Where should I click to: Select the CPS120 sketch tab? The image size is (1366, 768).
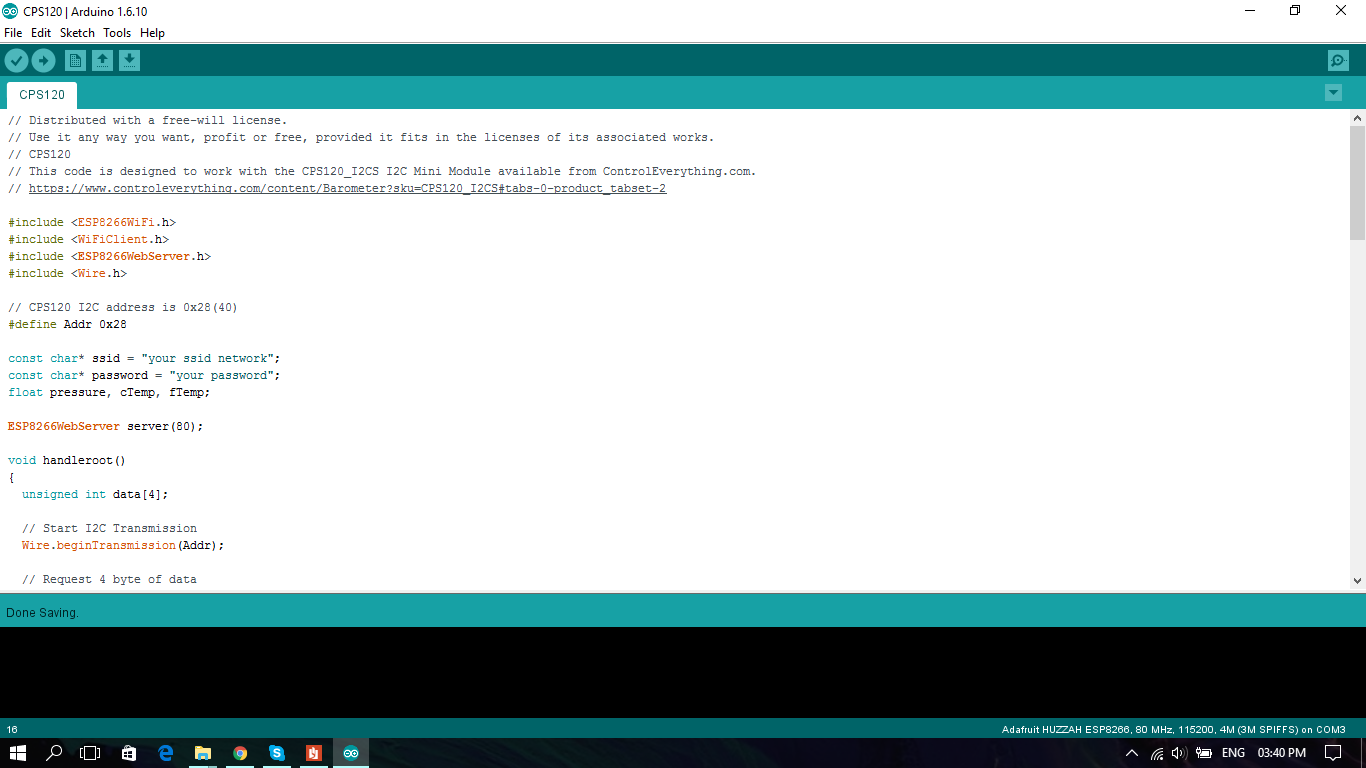[42, 95]
